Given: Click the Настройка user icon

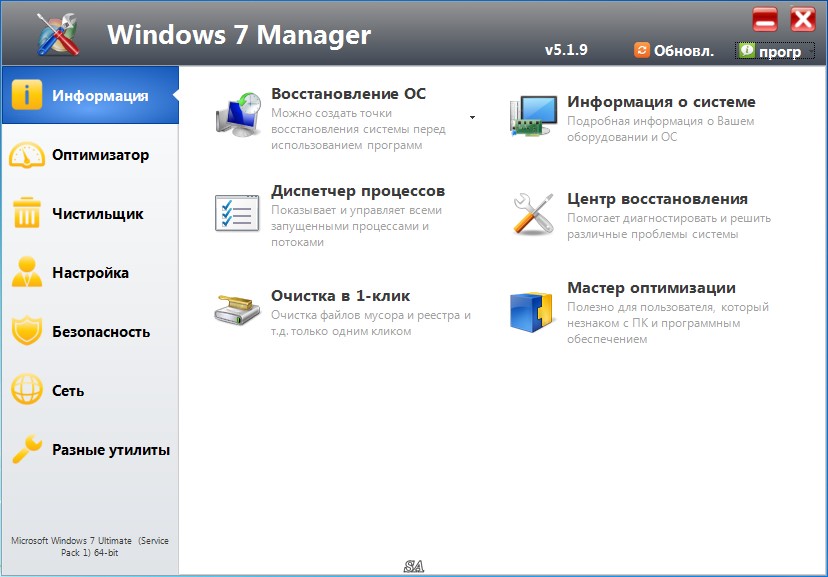Looking at the screenshot, I should pyautogui.click(x=26, y=272).
